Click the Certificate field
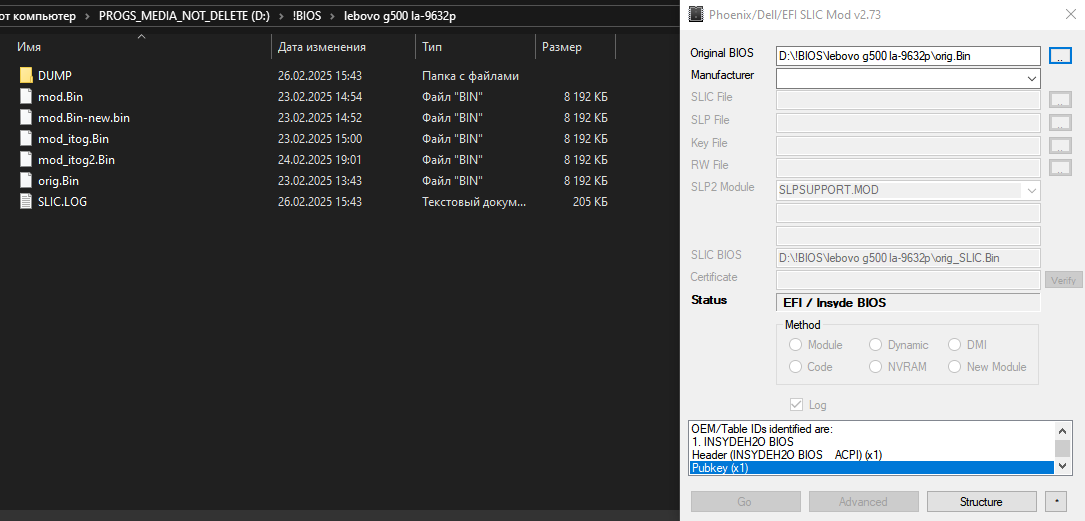The height and width of the screenshot is (521, 1085). 909,280
